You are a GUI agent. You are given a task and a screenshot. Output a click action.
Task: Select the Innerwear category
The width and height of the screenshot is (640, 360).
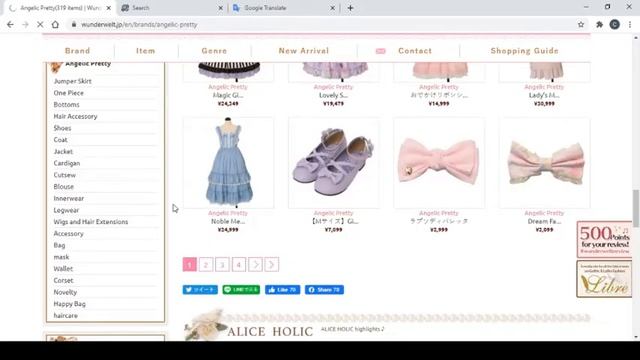tap(69, 198)
